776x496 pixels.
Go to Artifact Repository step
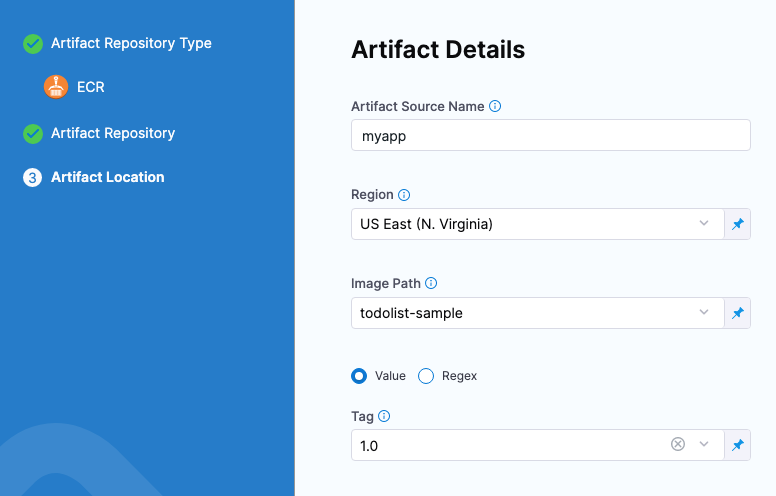click(113, 133)
